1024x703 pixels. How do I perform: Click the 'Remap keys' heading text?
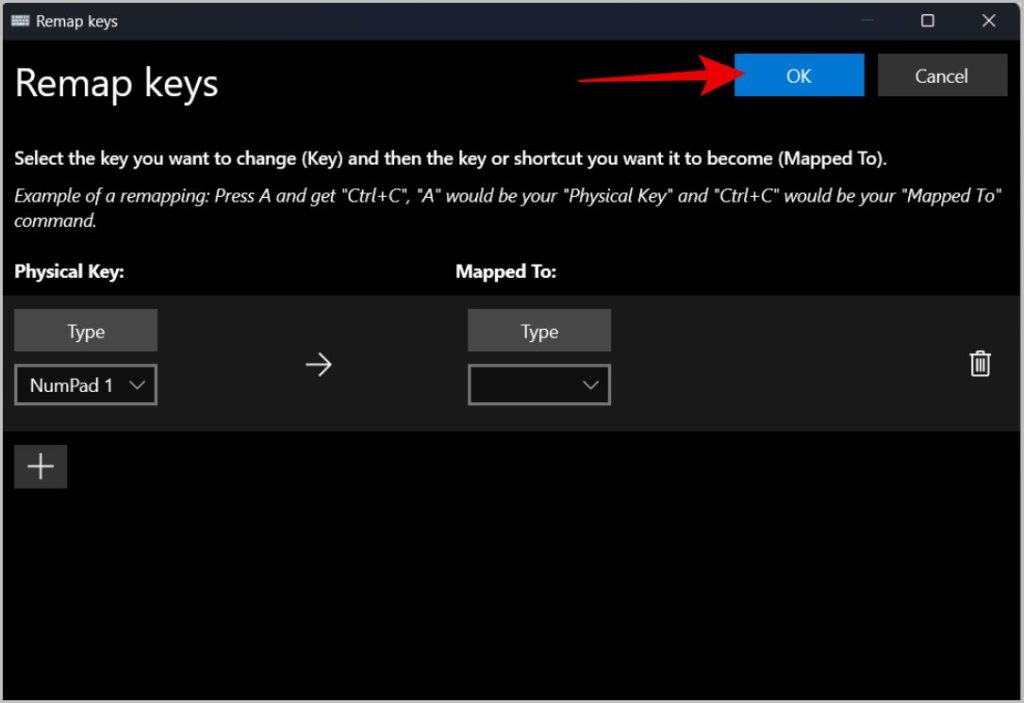[116, 84]
